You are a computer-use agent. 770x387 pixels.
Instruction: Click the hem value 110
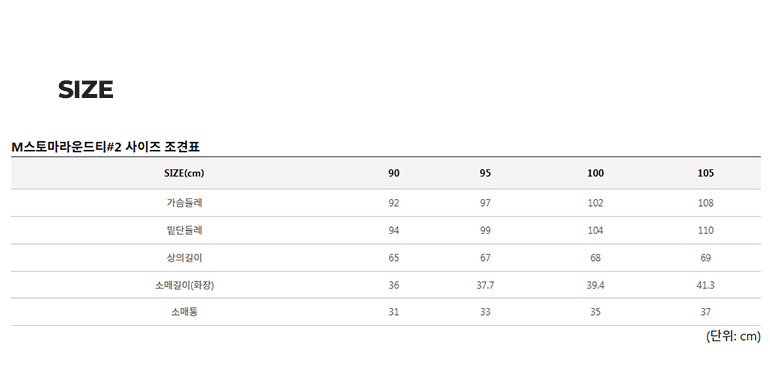(x=706, y=230)
